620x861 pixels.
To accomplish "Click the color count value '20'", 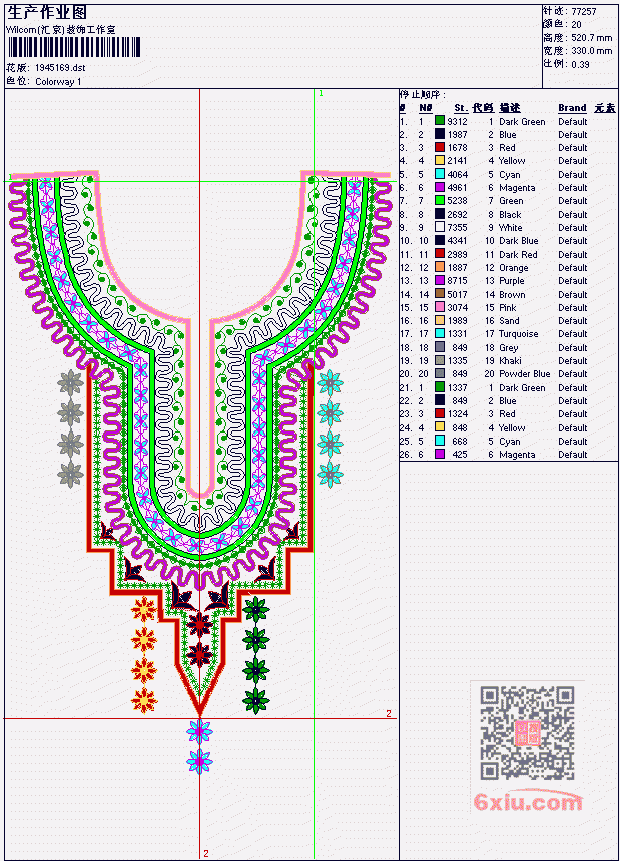I will (576, 24).
